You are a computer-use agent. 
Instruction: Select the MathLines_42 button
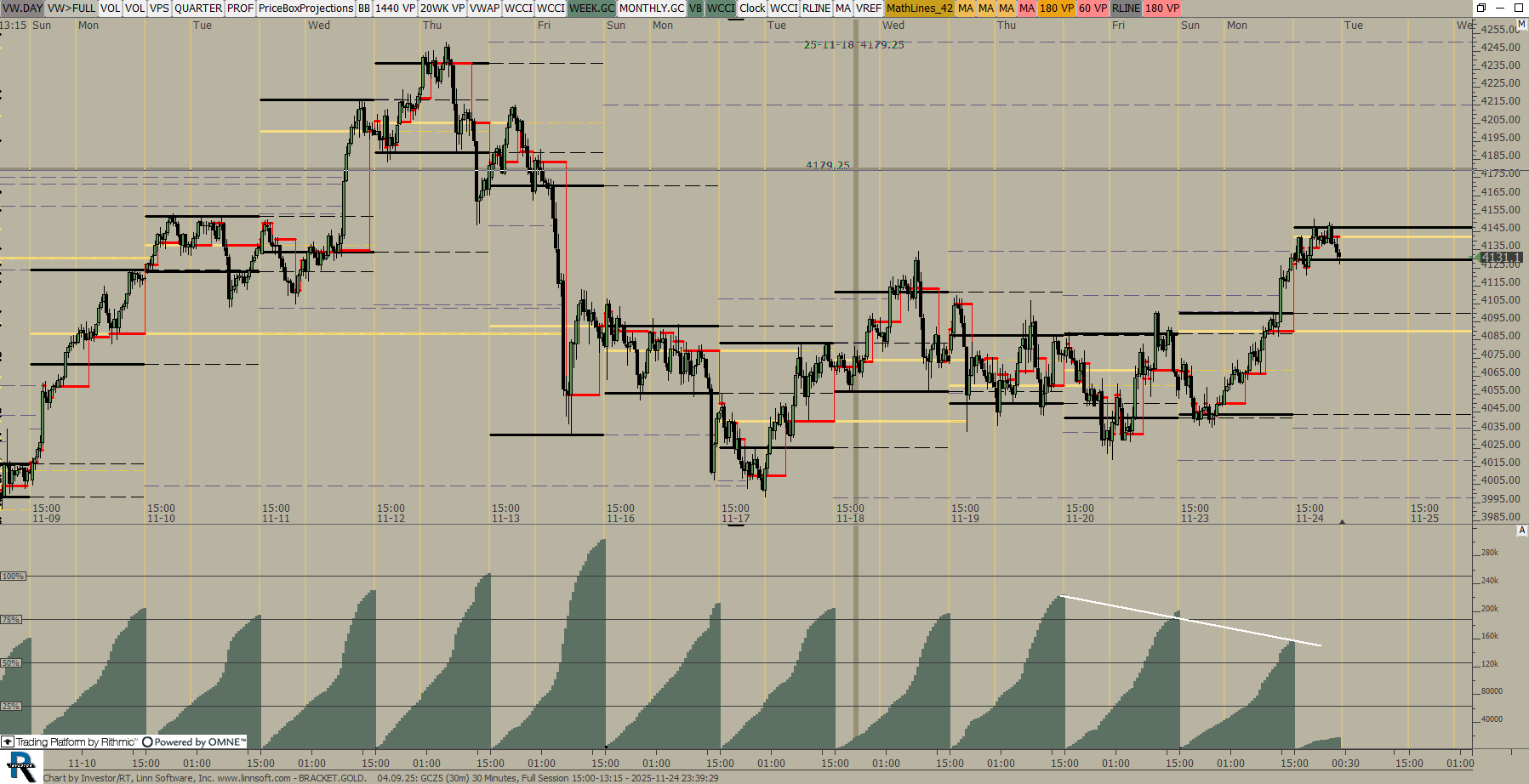tap(919, 8)
